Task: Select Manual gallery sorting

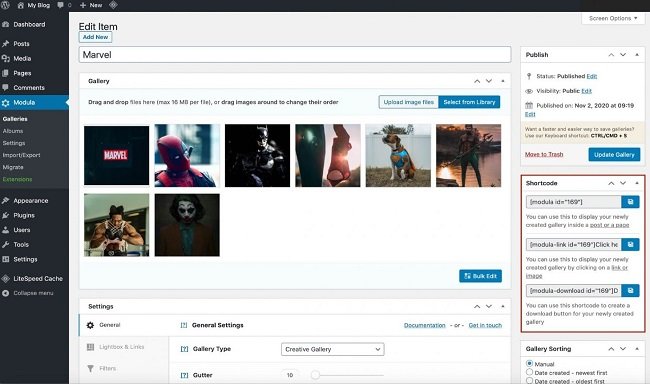Action: [x=529, y=363]
